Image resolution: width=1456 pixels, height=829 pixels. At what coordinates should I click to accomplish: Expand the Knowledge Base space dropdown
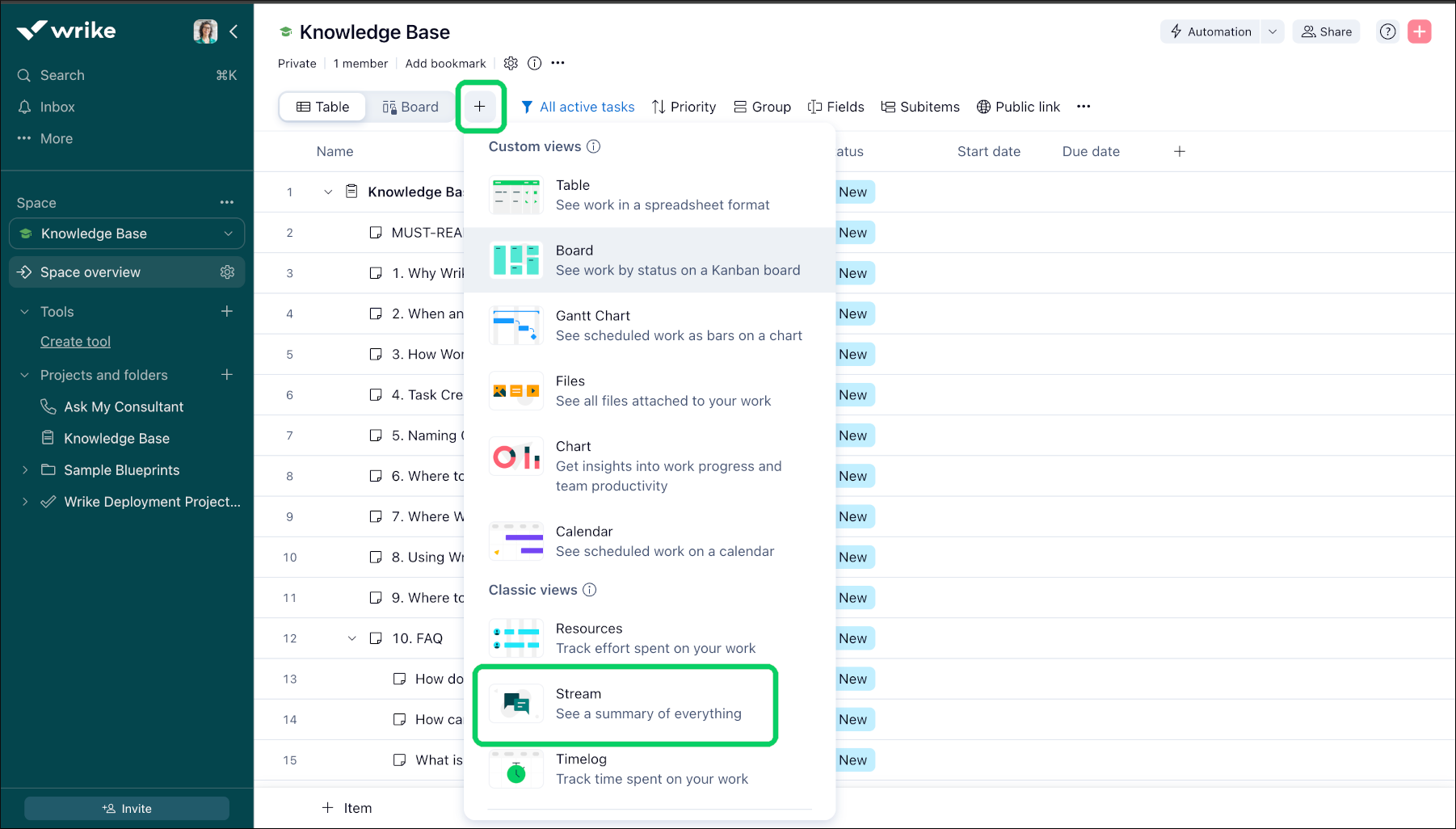(228, 234)
